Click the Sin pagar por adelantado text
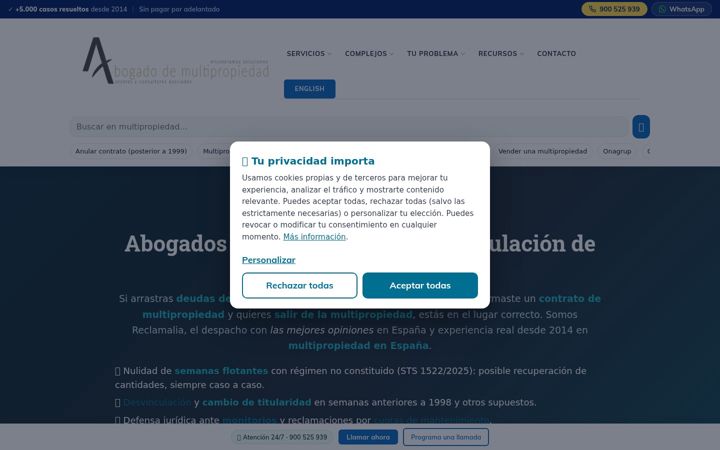This screenshot has width=720, height=450. 179,9
